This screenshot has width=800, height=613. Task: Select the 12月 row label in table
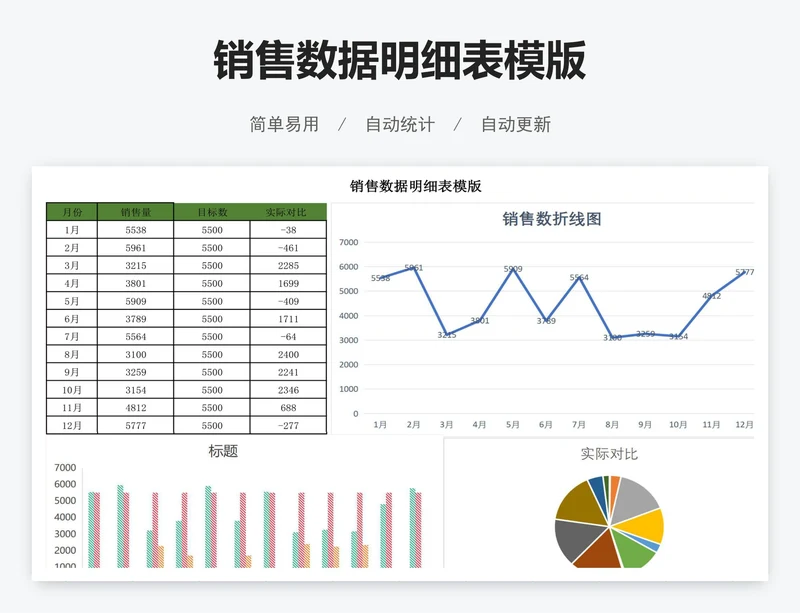point(72,425)
